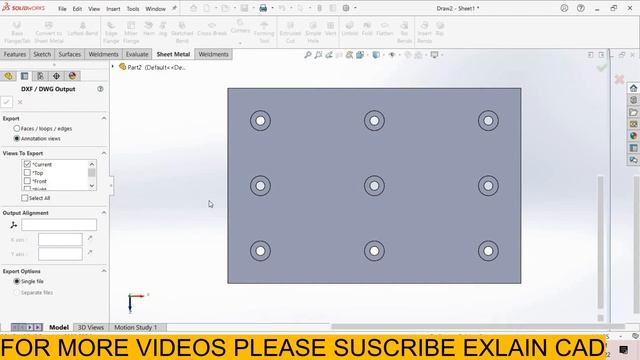
Task: Click Zoom to Fit magnifier icon
Action: (x=308, y=55)
